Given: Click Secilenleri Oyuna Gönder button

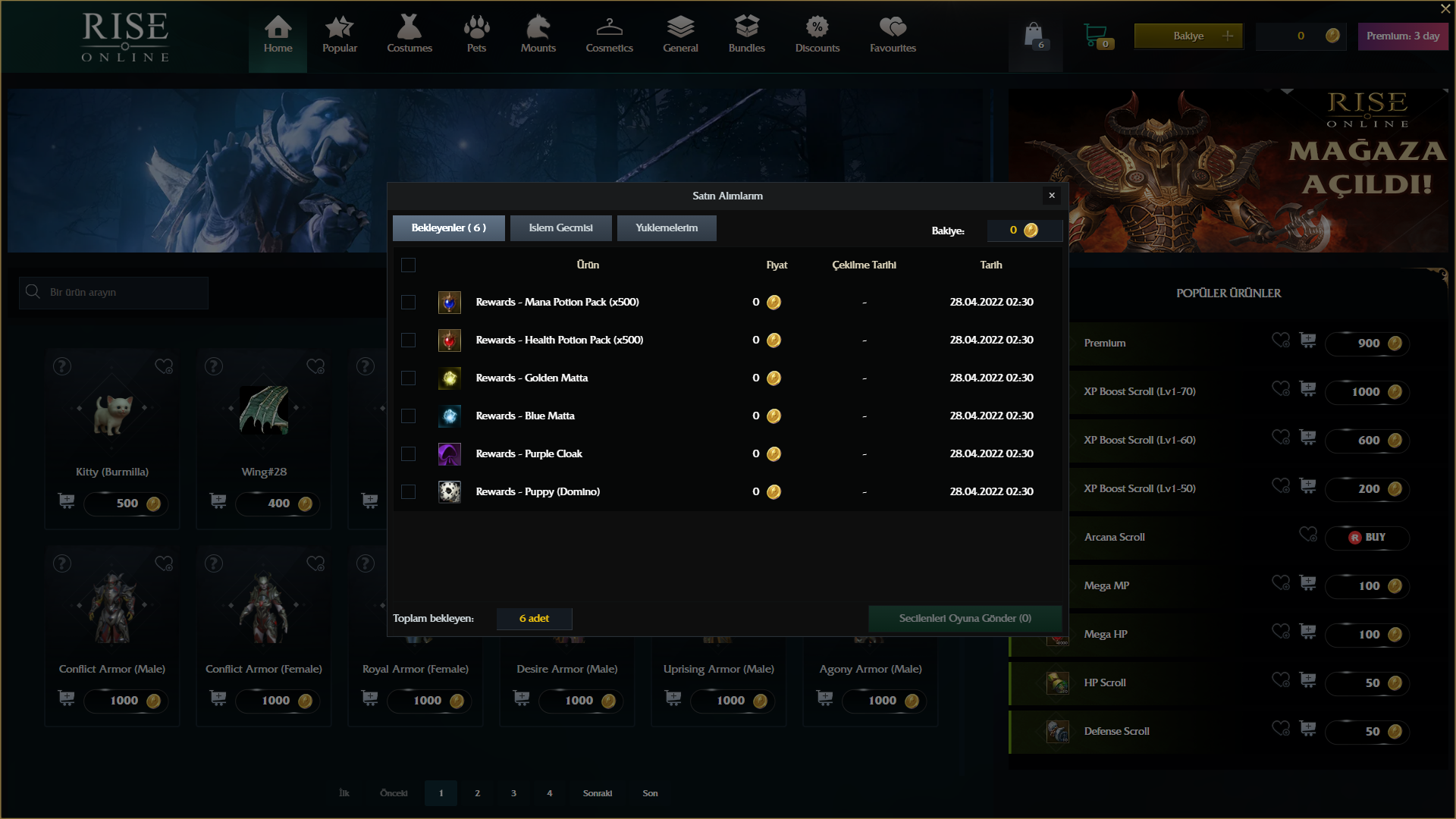Looking at the screenshot, I should point(965,618).
